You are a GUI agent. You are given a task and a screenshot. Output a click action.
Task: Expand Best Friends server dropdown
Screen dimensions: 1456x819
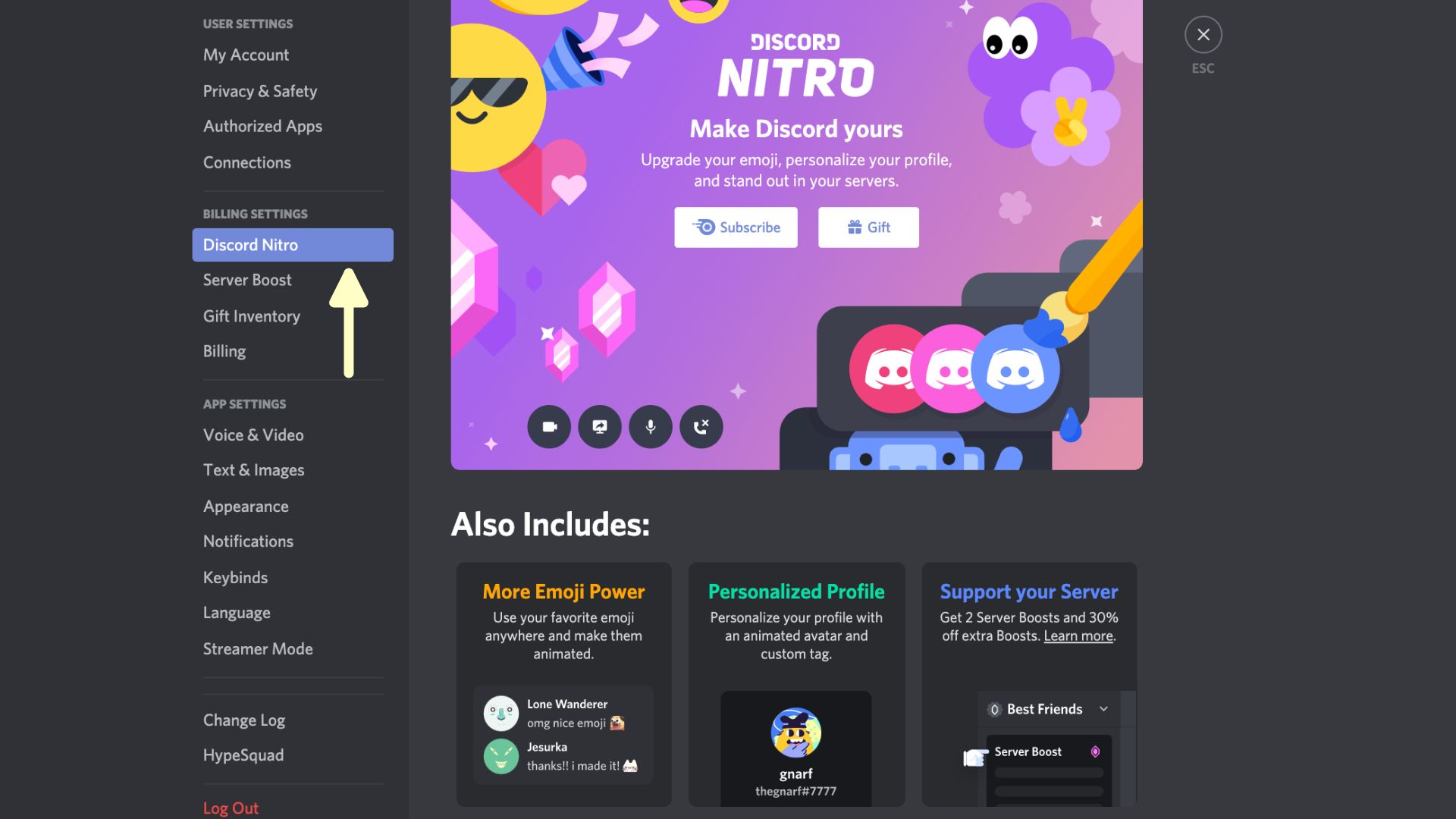tap(1103, 709)
